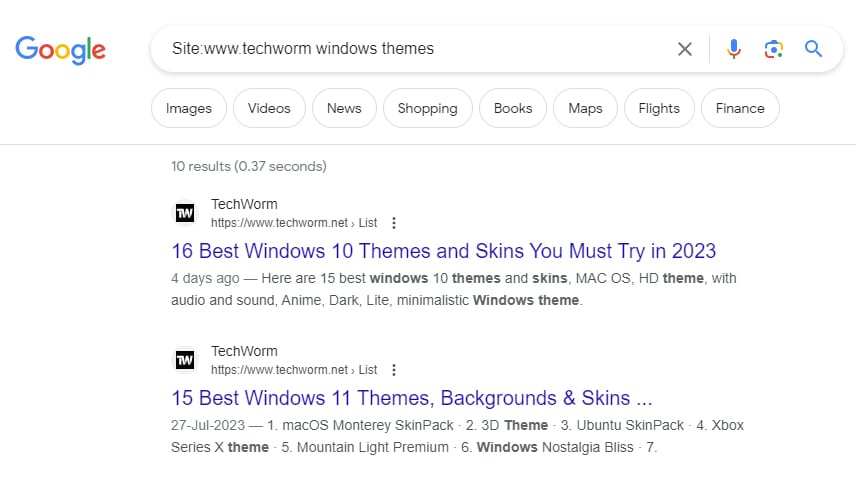Switch to the Videos filter
856x479 pixels.
[x=269, y=108]
